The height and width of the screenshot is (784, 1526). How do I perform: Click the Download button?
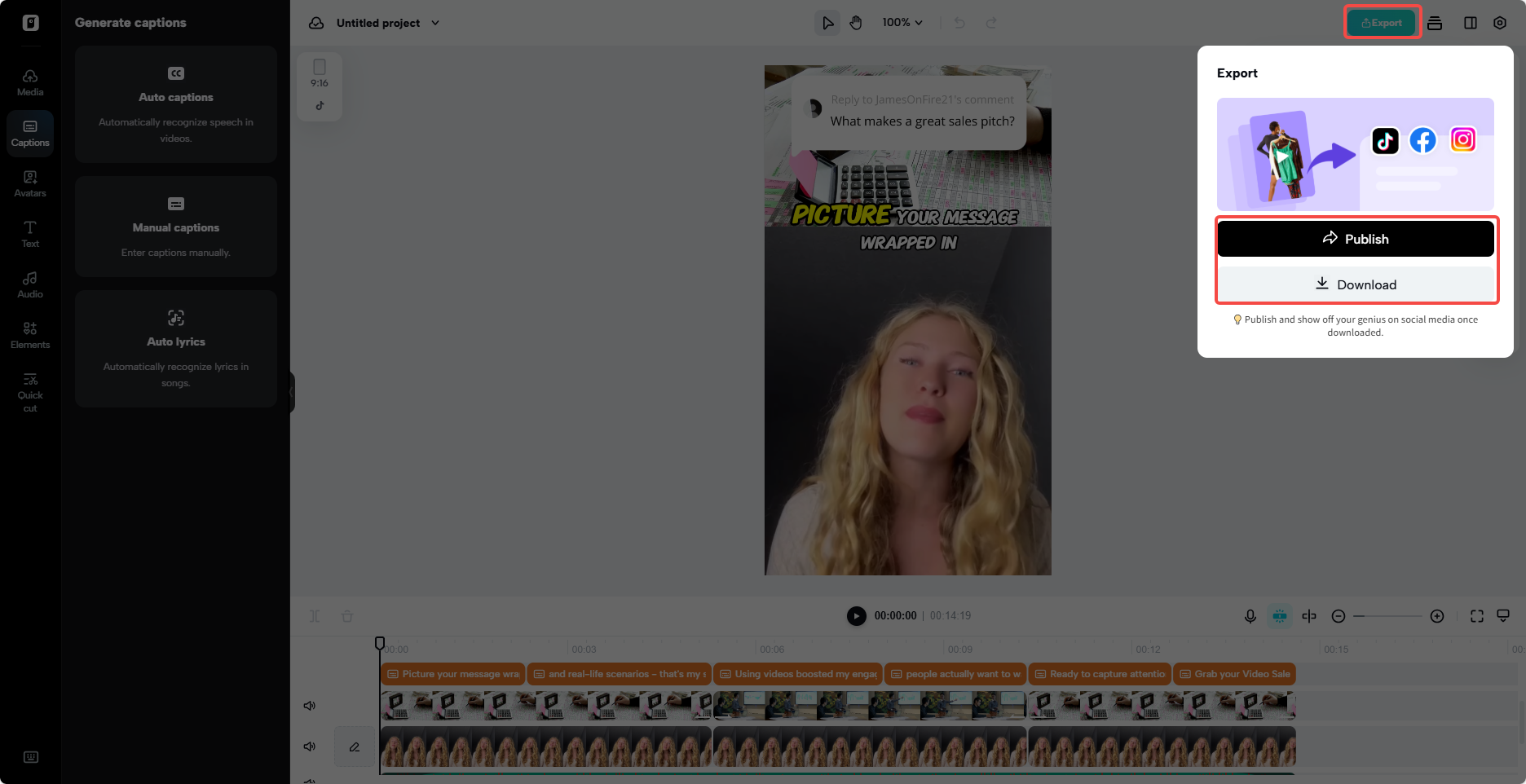tap(1356, 284)
